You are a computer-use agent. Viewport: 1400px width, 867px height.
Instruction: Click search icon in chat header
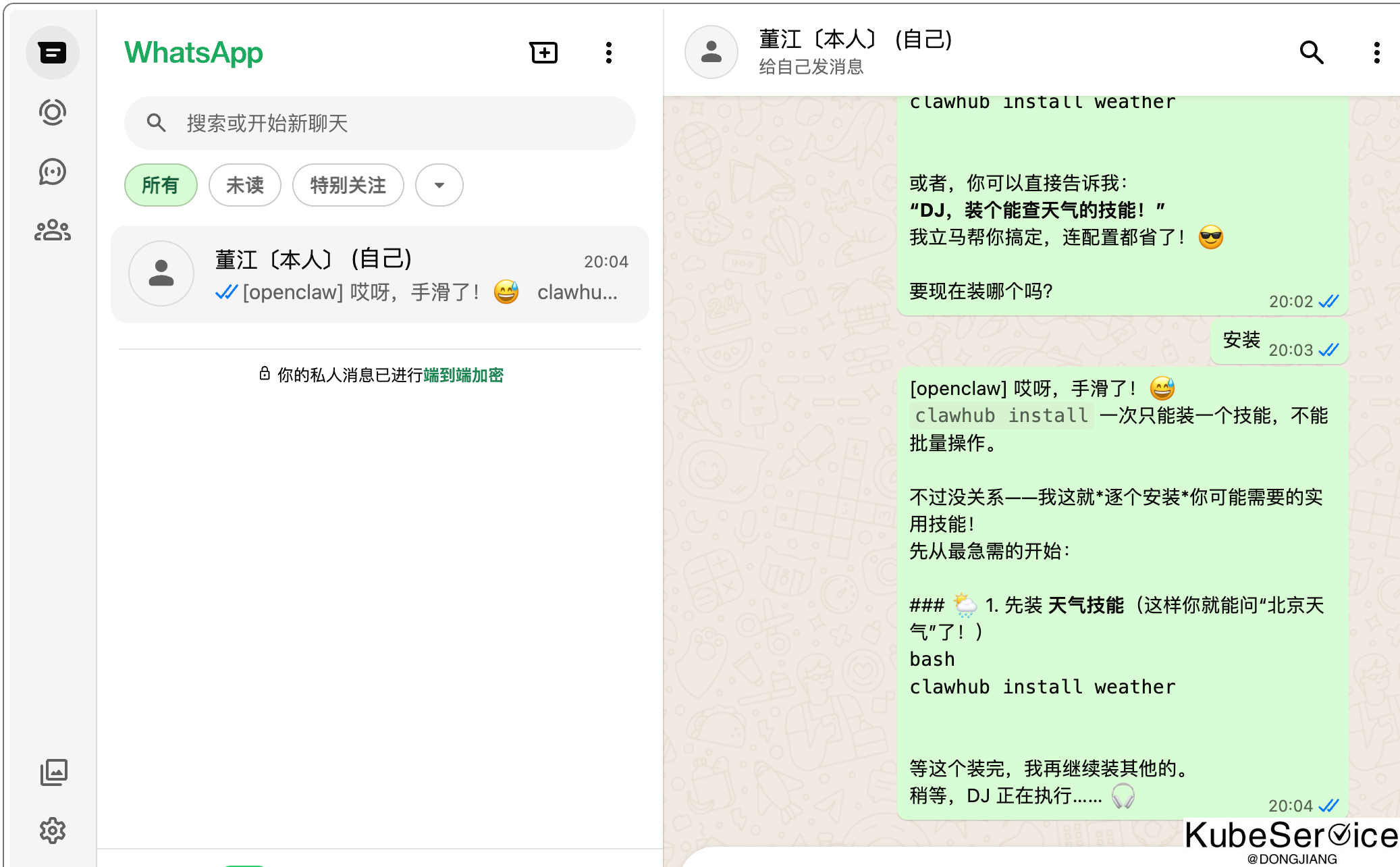[x=1312, y=53]
